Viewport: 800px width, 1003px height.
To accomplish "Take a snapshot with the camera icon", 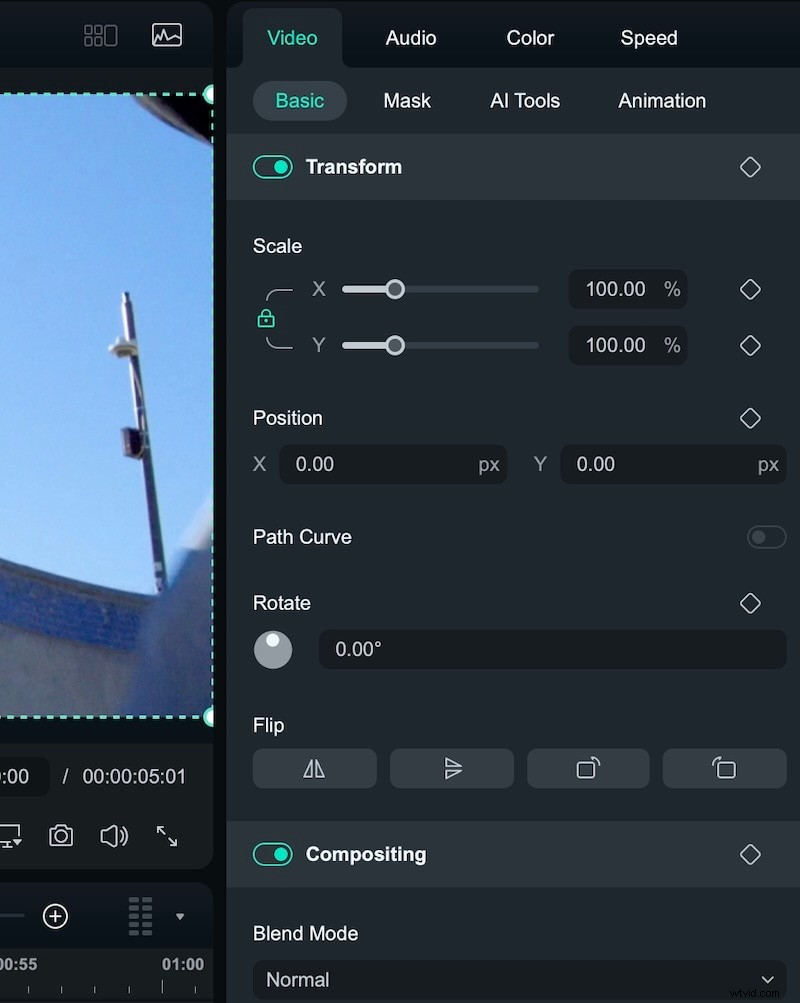I will pyautogui.click(x=61, y=837).
